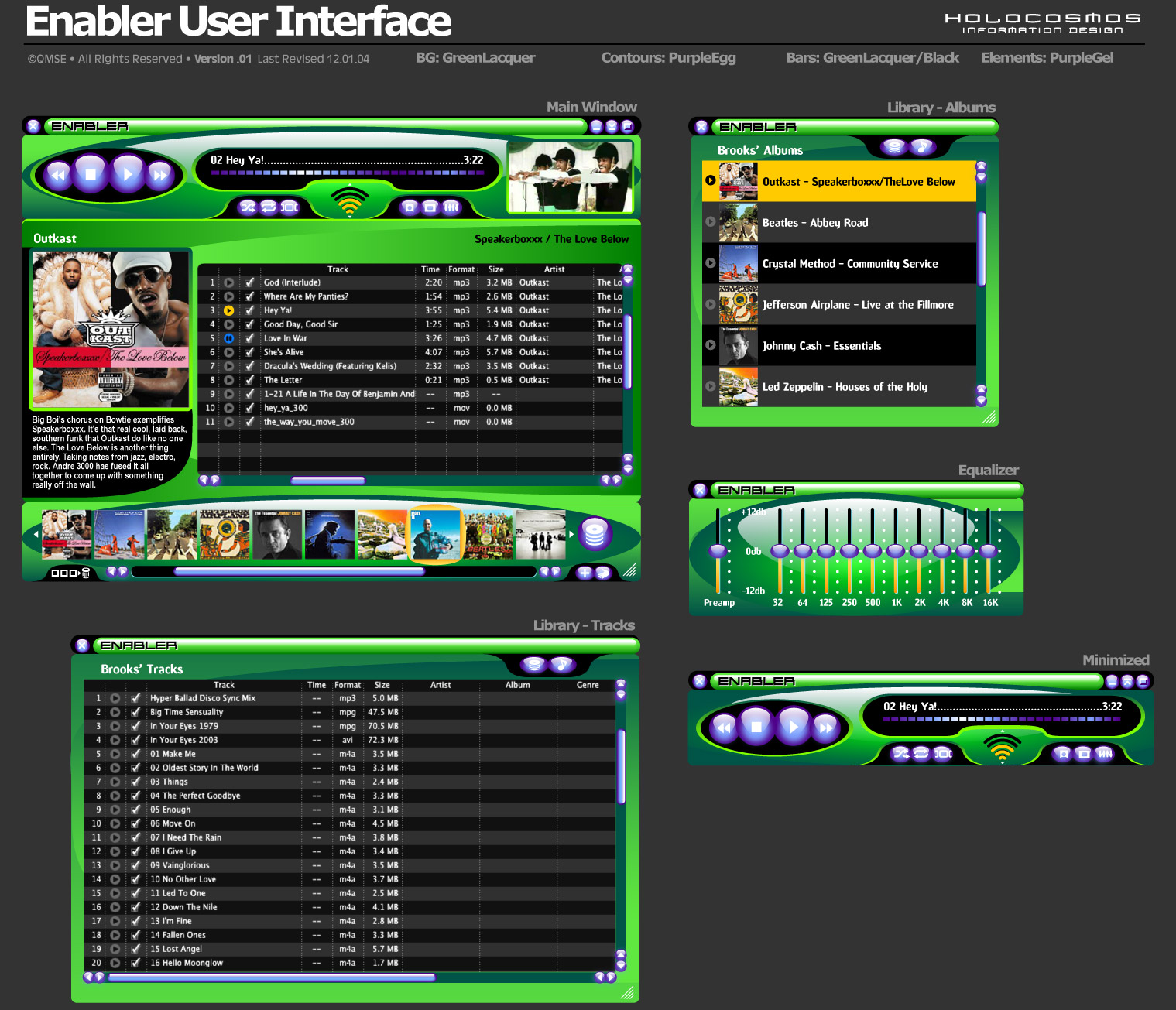Click scroll-up arrow atop Library Albums list

pos(981,166)
